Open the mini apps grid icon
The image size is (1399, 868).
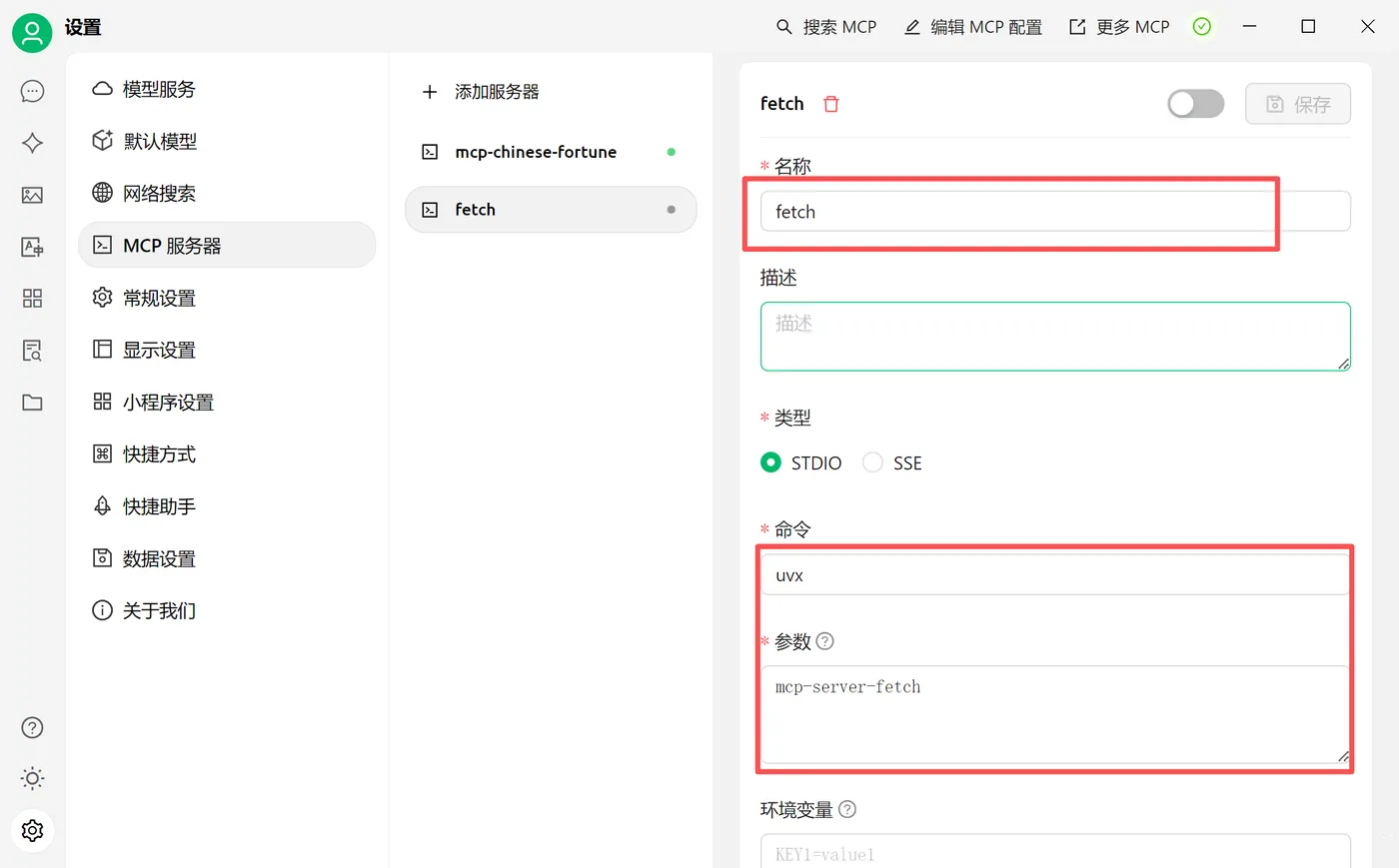[31, 299]
